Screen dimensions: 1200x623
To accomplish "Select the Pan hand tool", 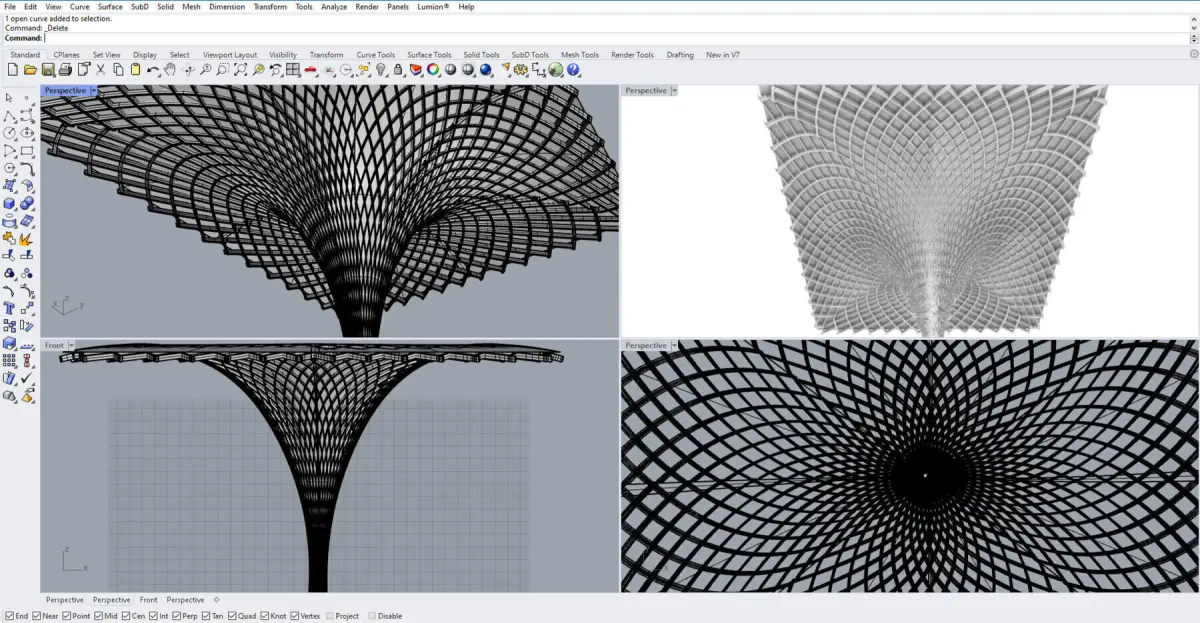I will pyautogui.click(x=170, y=70).
